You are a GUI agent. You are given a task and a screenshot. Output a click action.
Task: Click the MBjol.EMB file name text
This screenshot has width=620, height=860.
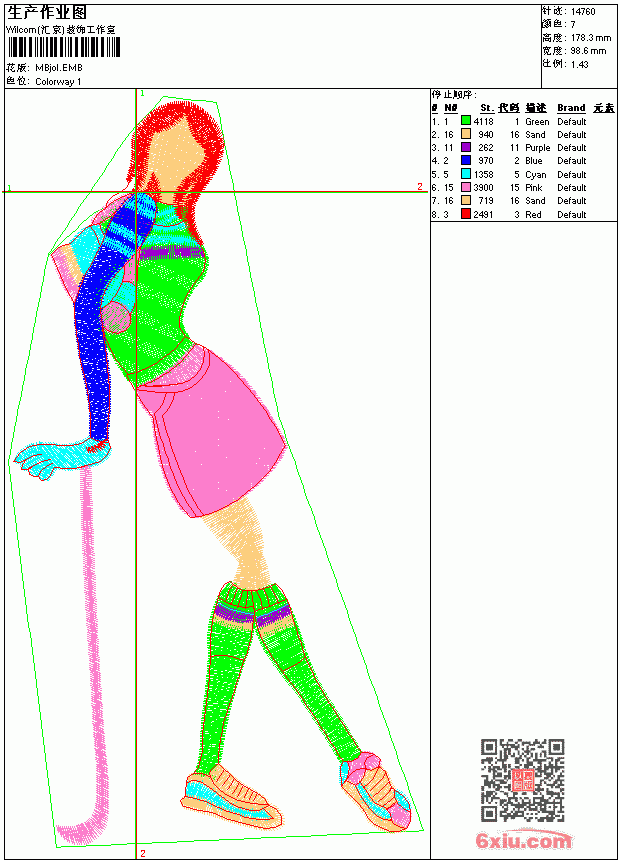coord(59,68)
